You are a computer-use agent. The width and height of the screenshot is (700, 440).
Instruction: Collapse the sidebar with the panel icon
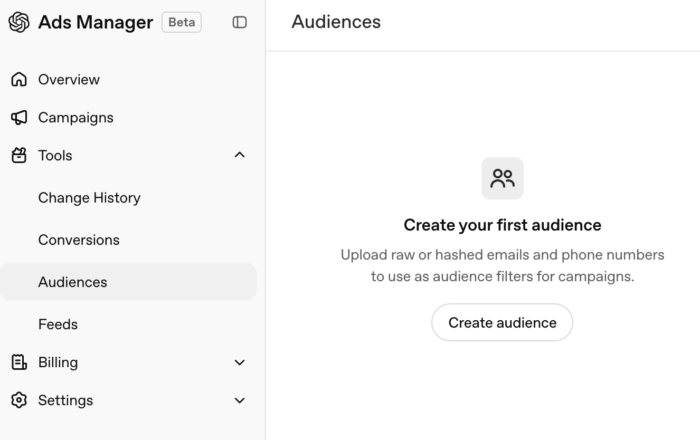240,22
